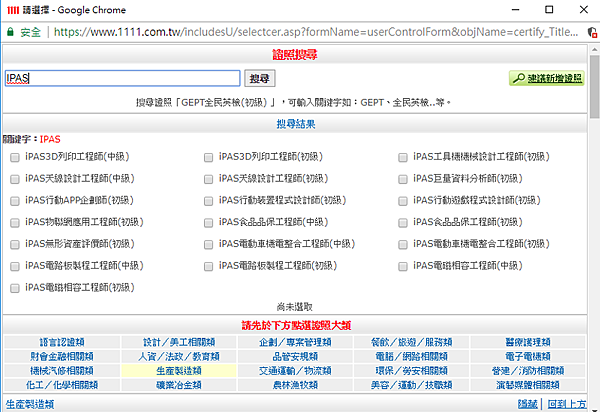
Task: Select highlighted 生產製造類 category
Action: [x=179, y=370]
